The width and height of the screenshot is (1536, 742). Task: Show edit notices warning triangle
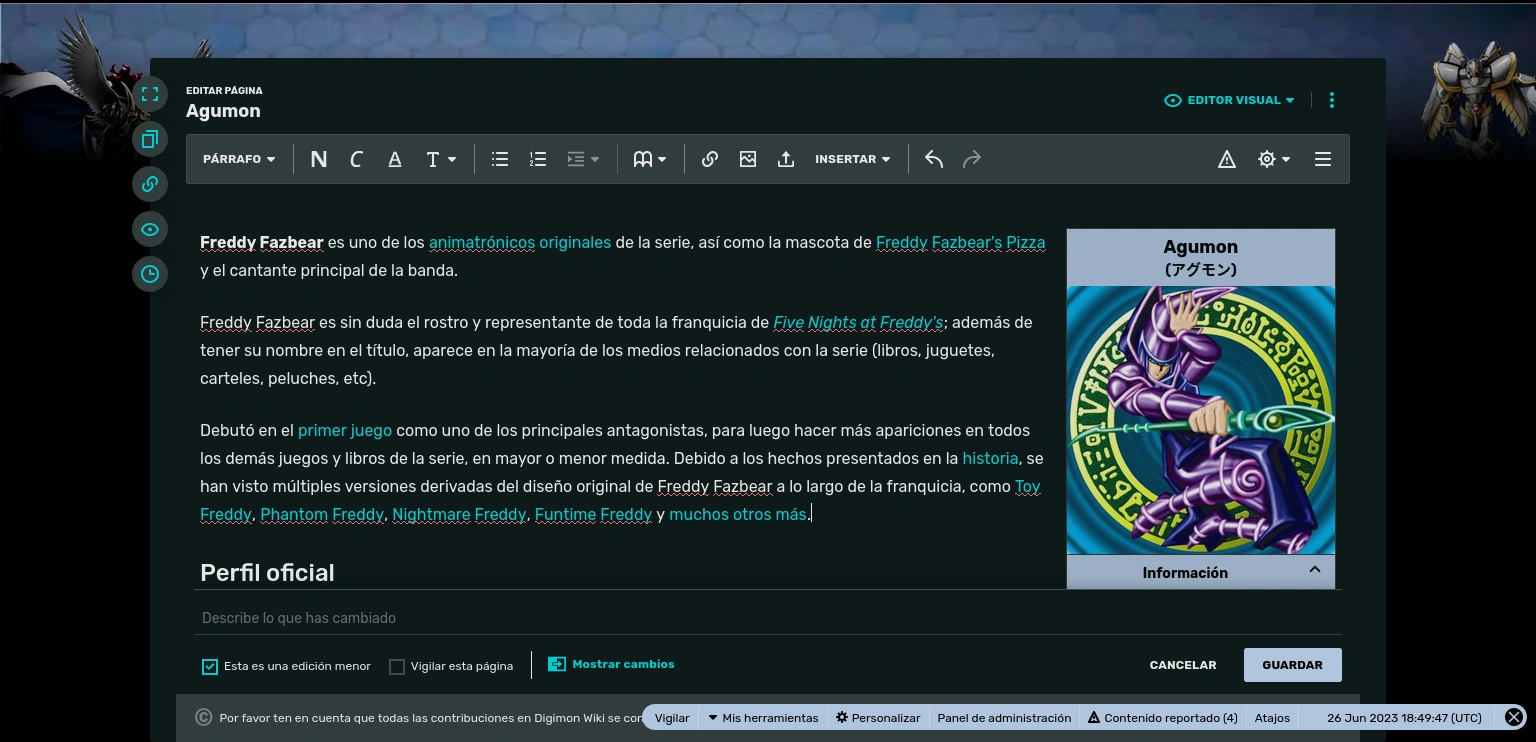coord(1227,159)
